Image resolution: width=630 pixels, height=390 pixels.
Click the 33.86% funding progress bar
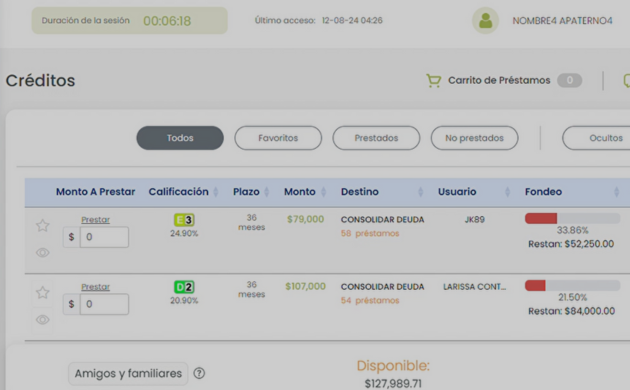pos(573,218)
